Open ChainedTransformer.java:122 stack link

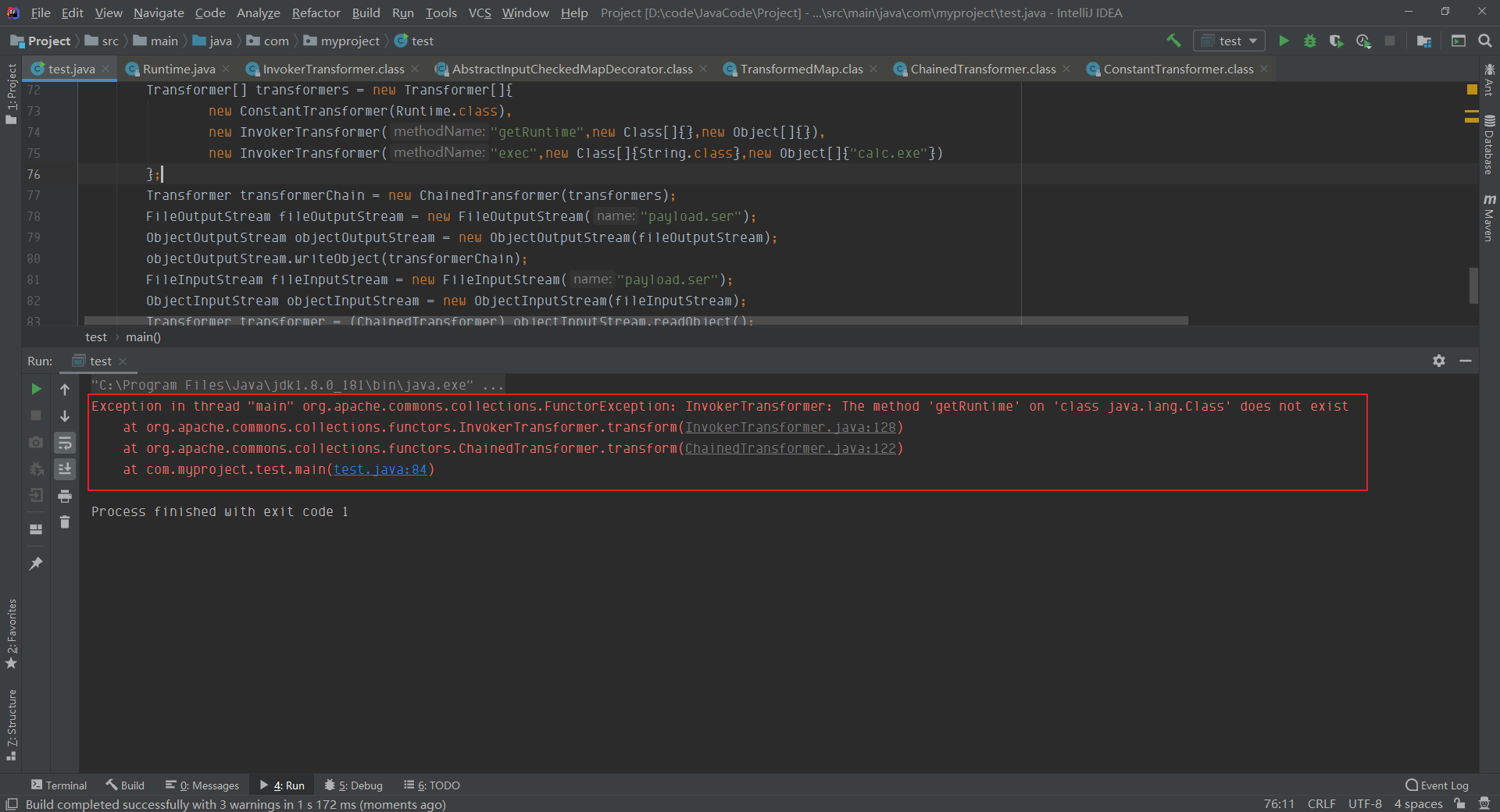click(x=791, y=449)
